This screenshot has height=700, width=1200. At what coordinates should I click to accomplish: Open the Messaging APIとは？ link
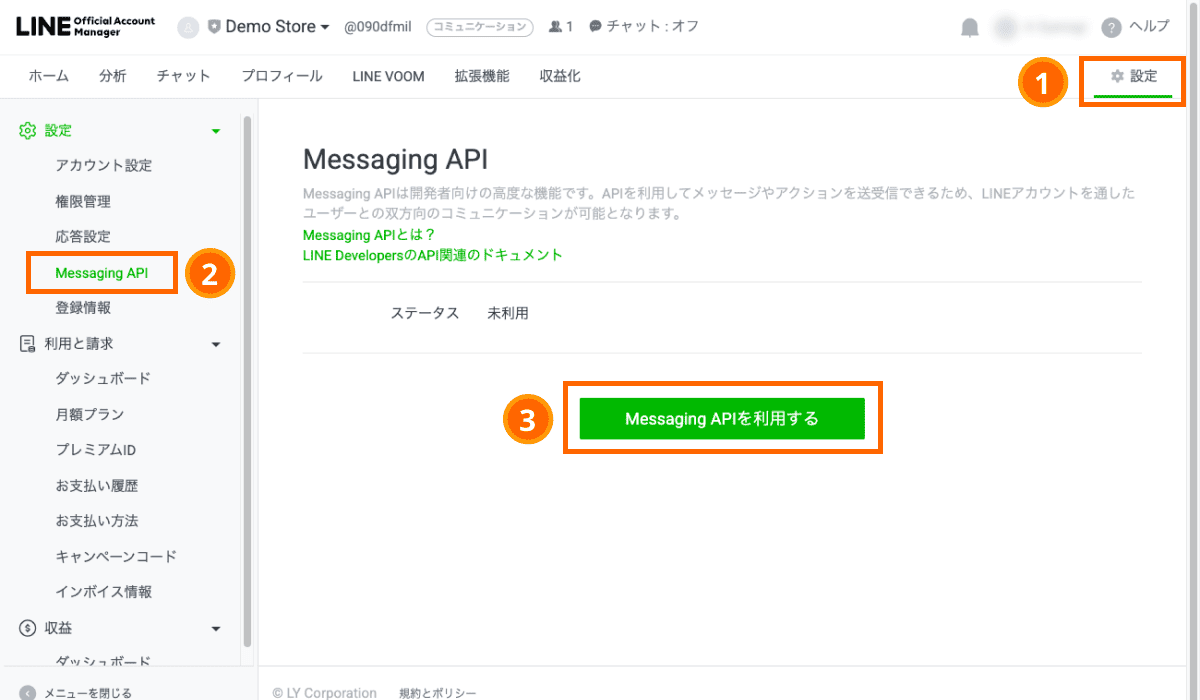[369, 235]
